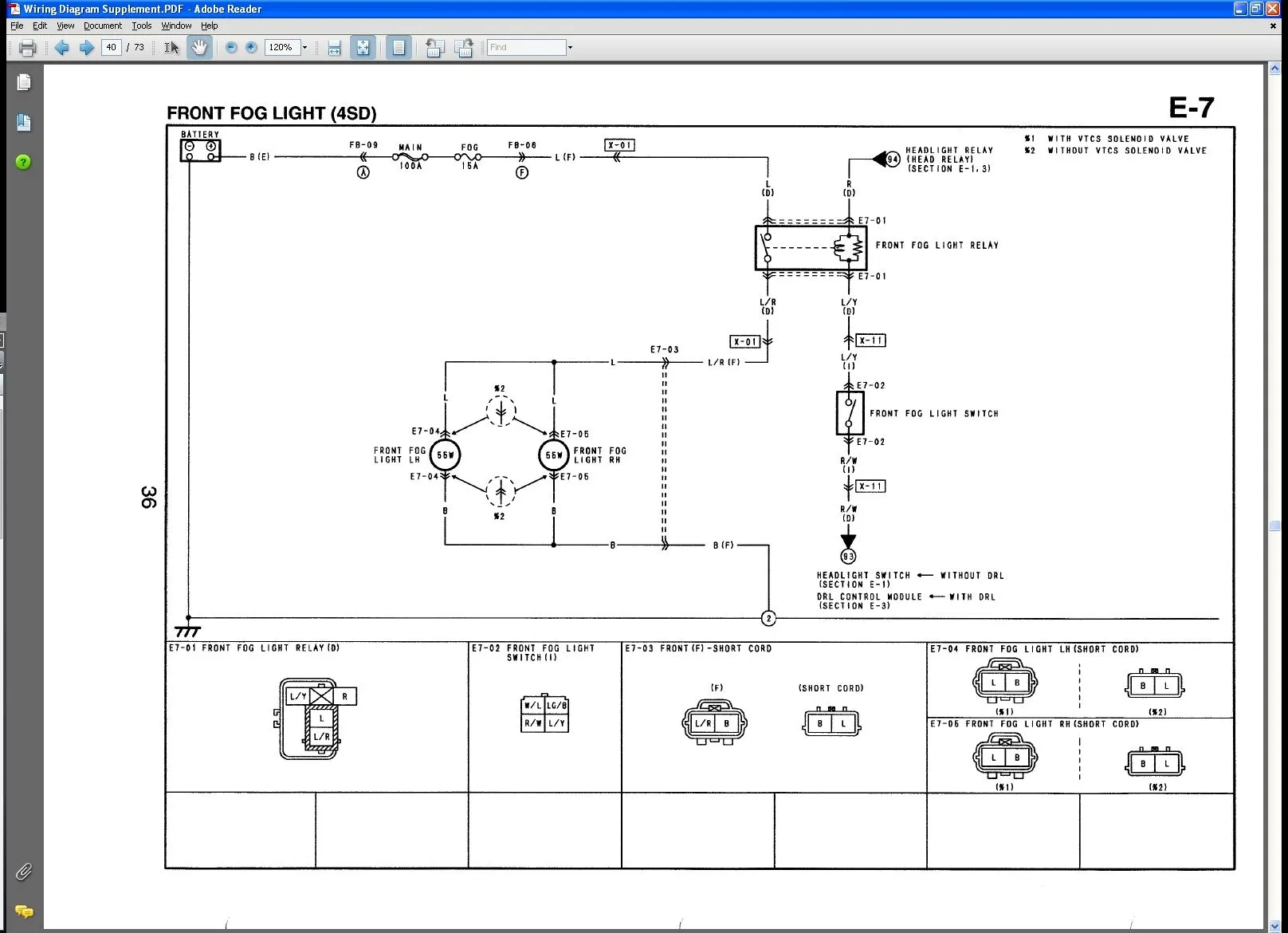Choose the Select tool cursor icon

171,48
